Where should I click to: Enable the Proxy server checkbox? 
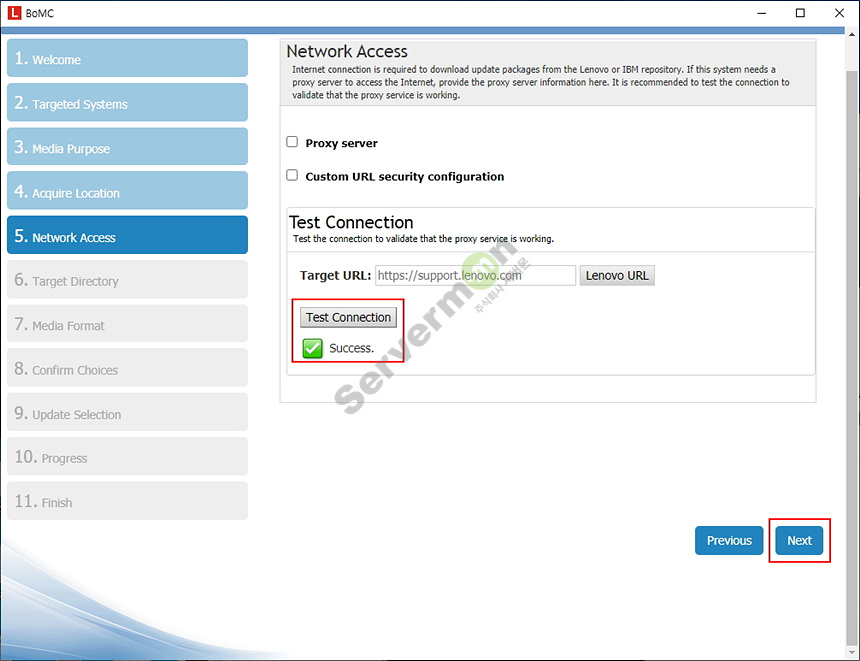point(292,142)
